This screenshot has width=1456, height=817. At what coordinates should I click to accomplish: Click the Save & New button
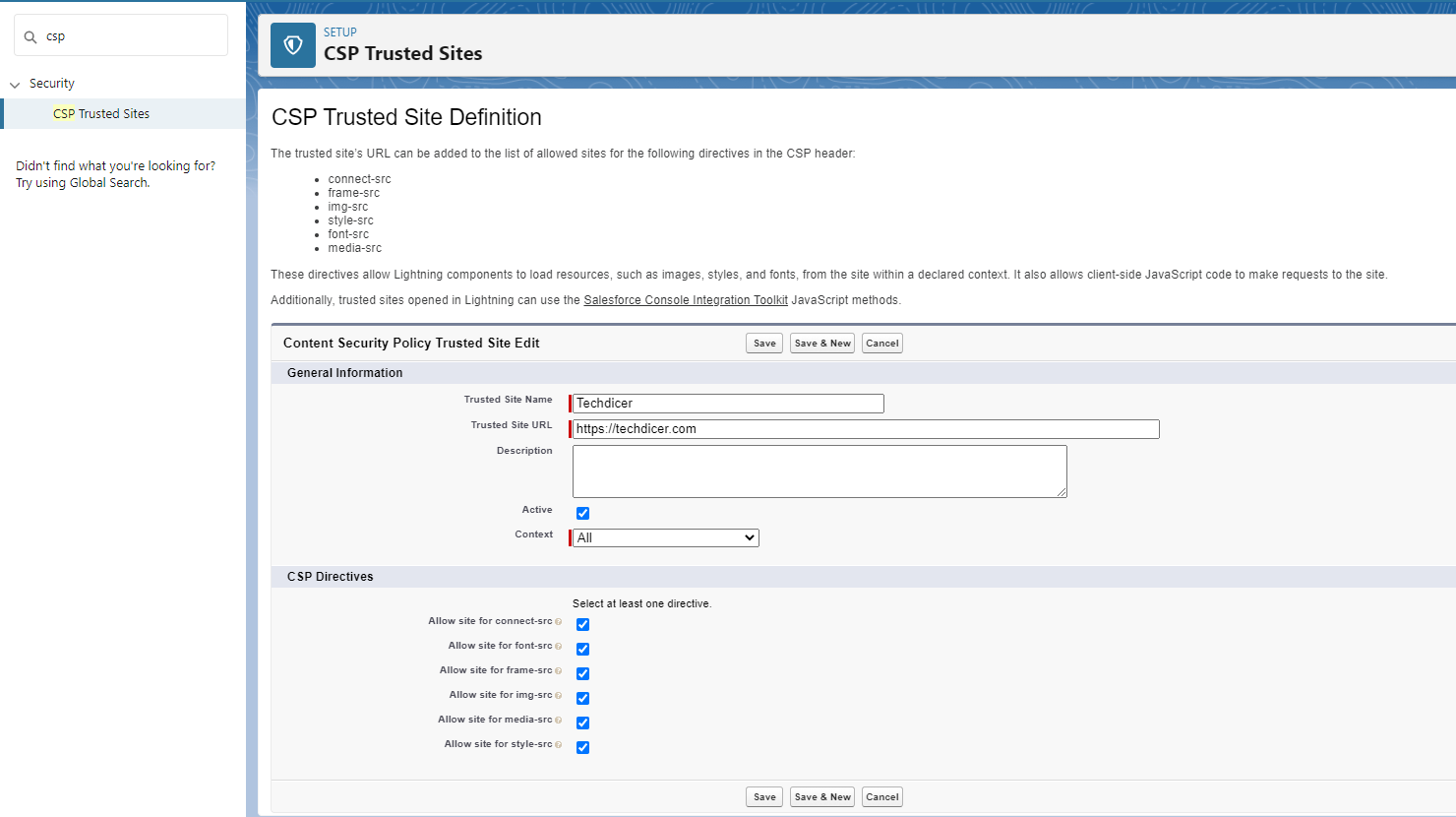(x=821, y=343)
